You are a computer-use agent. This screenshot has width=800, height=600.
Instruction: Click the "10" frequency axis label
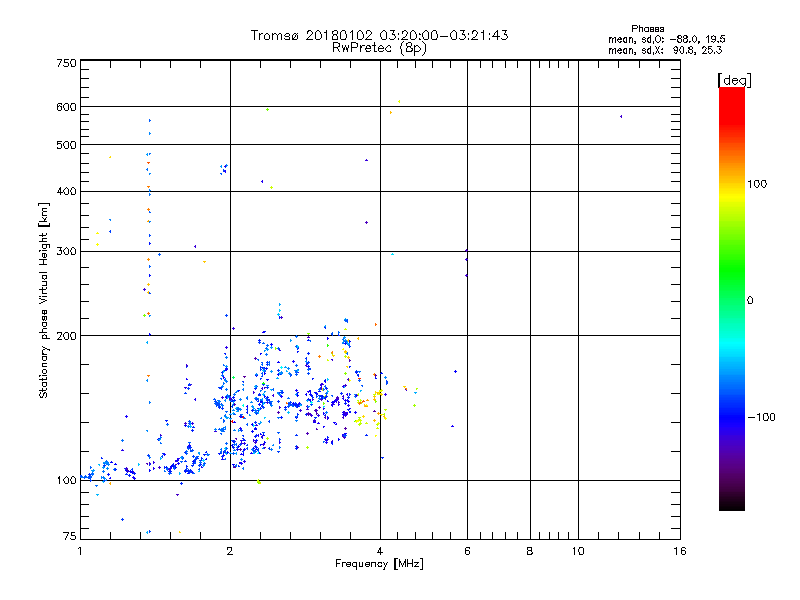pos(578,551)
